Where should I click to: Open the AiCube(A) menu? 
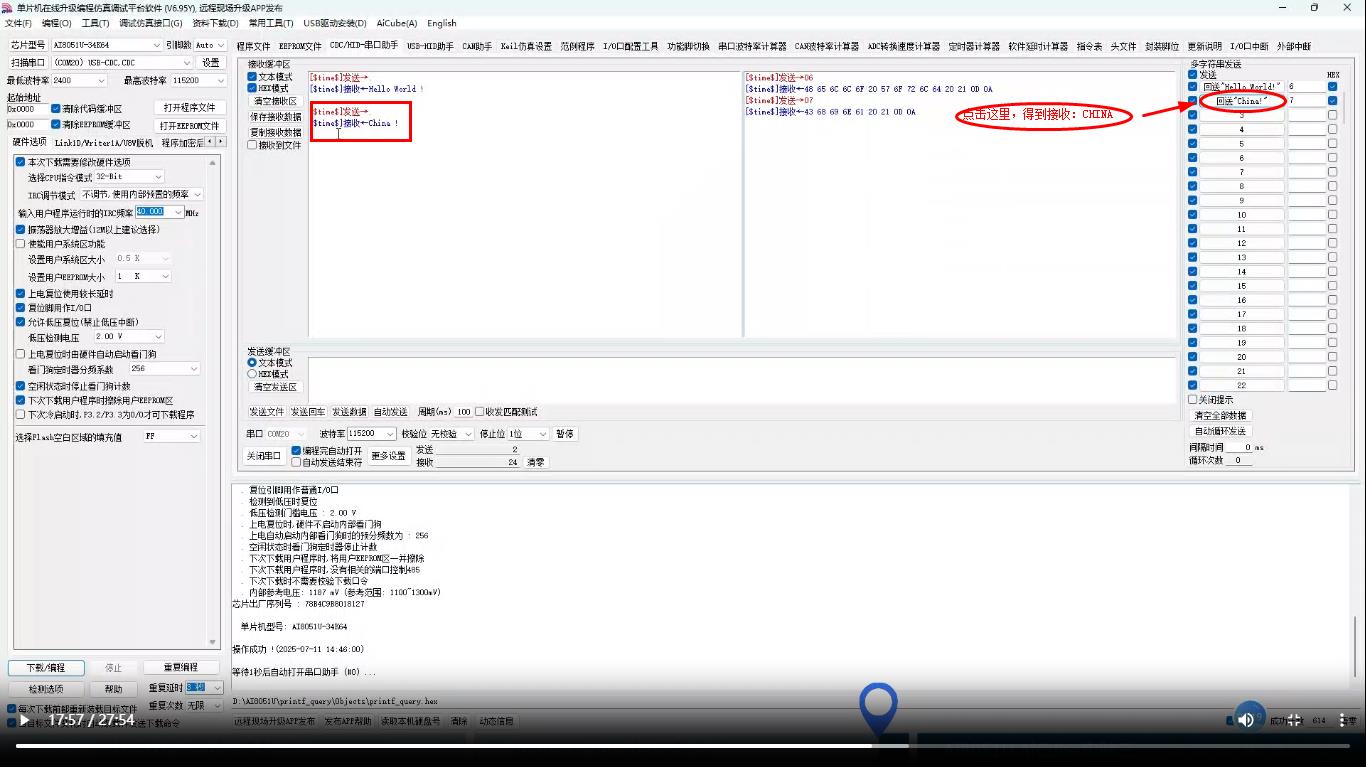397,23
